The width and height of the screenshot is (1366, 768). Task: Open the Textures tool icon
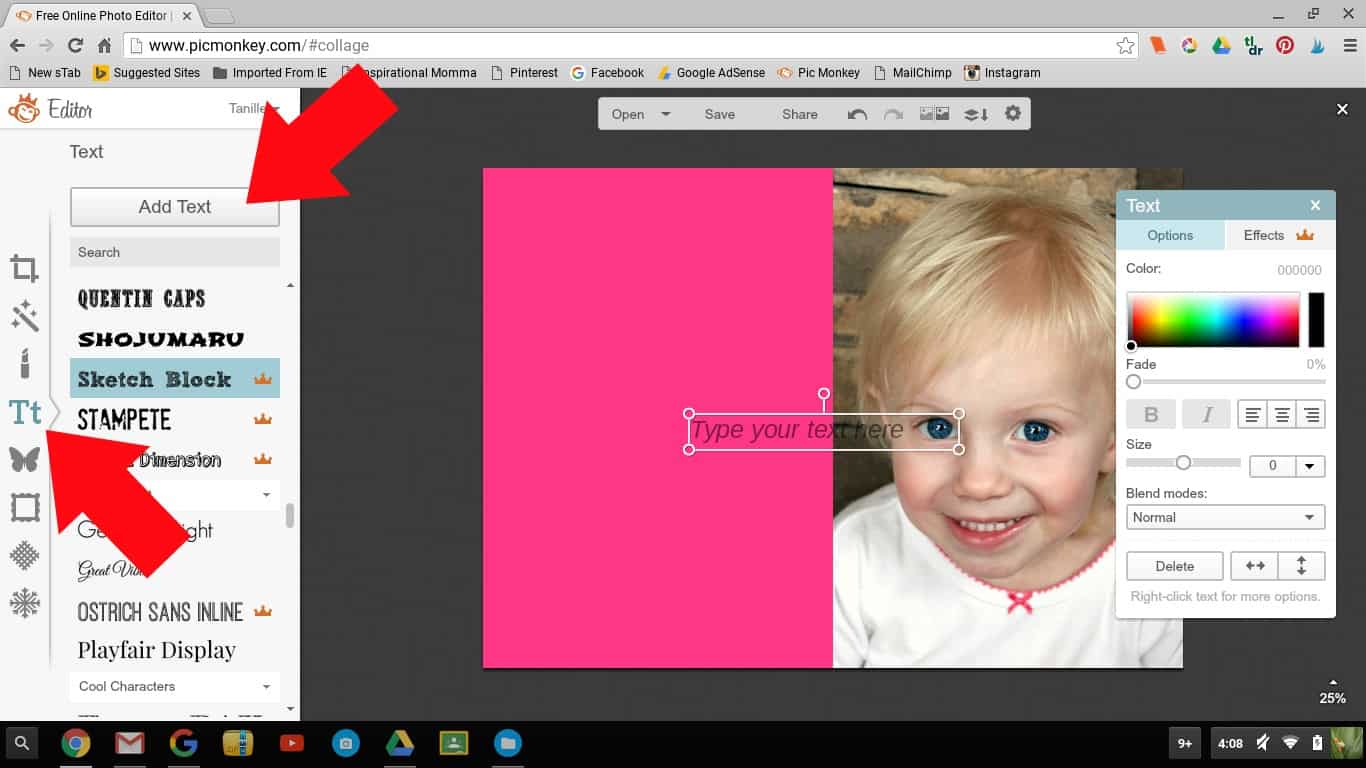click(24, 555)
